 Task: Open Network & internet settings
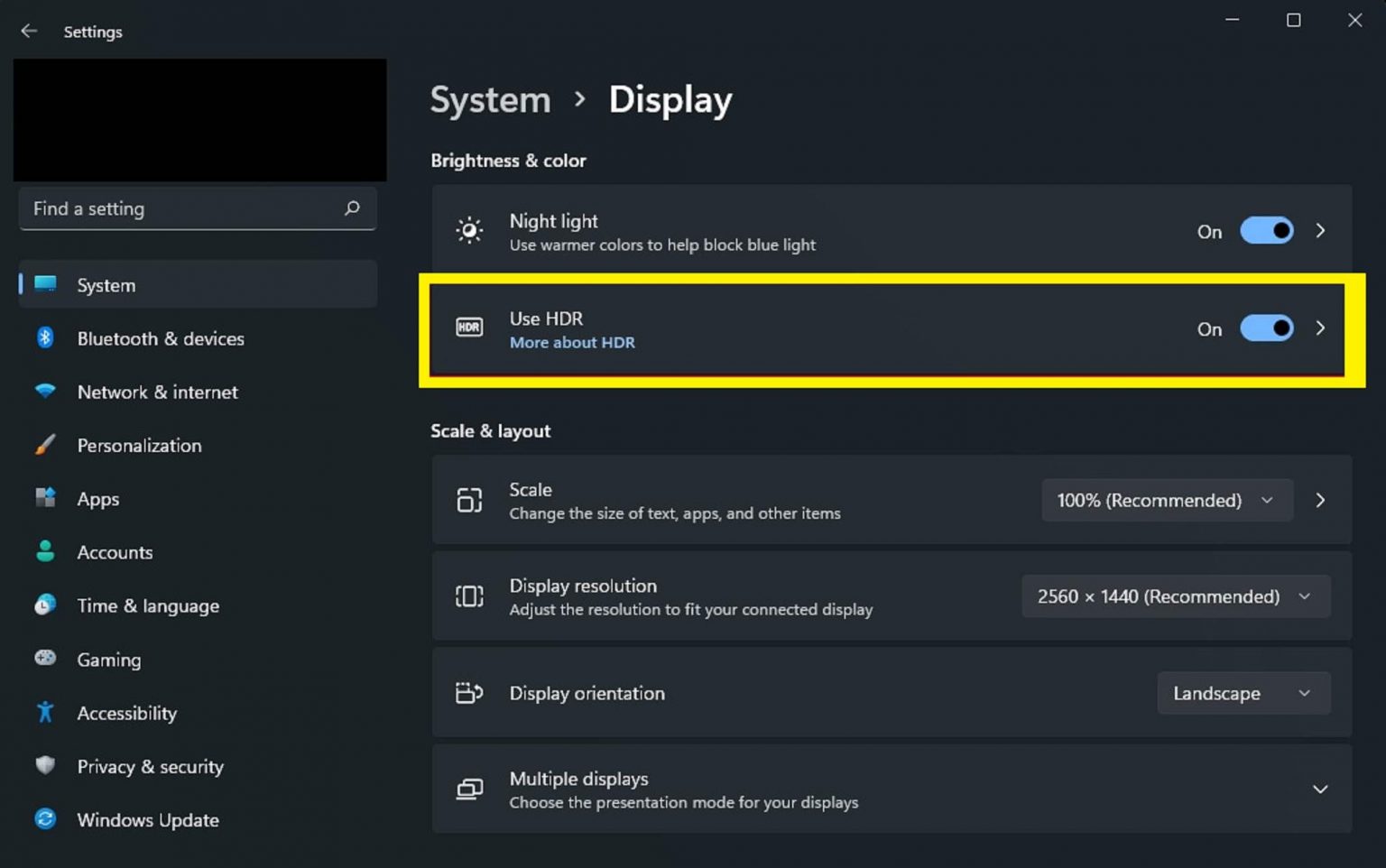[157, 392]
